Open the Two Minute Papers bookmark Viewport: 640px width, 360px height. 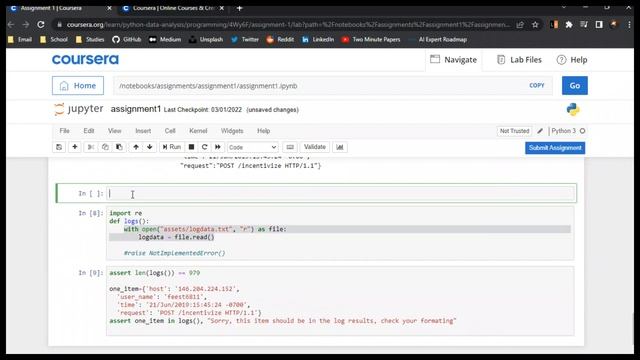click(x=371, y=40)
